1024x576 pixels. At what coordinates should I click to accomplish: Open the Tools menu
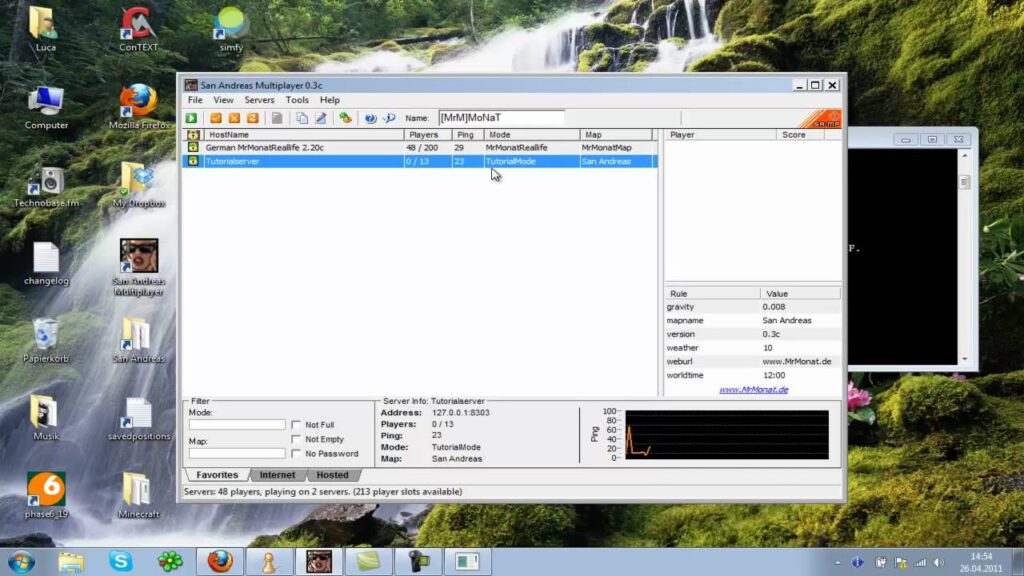click(297, 100)
